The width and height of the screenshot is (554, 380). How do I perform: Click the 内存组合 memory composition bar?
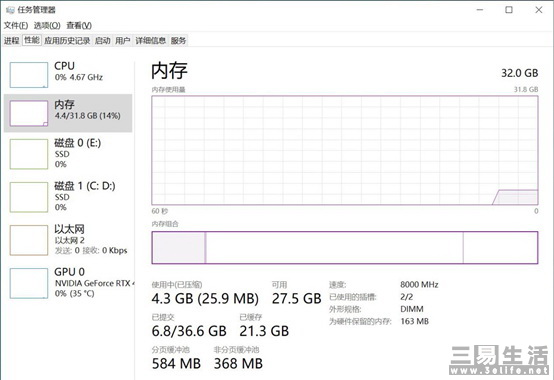[x=345, y=248]
